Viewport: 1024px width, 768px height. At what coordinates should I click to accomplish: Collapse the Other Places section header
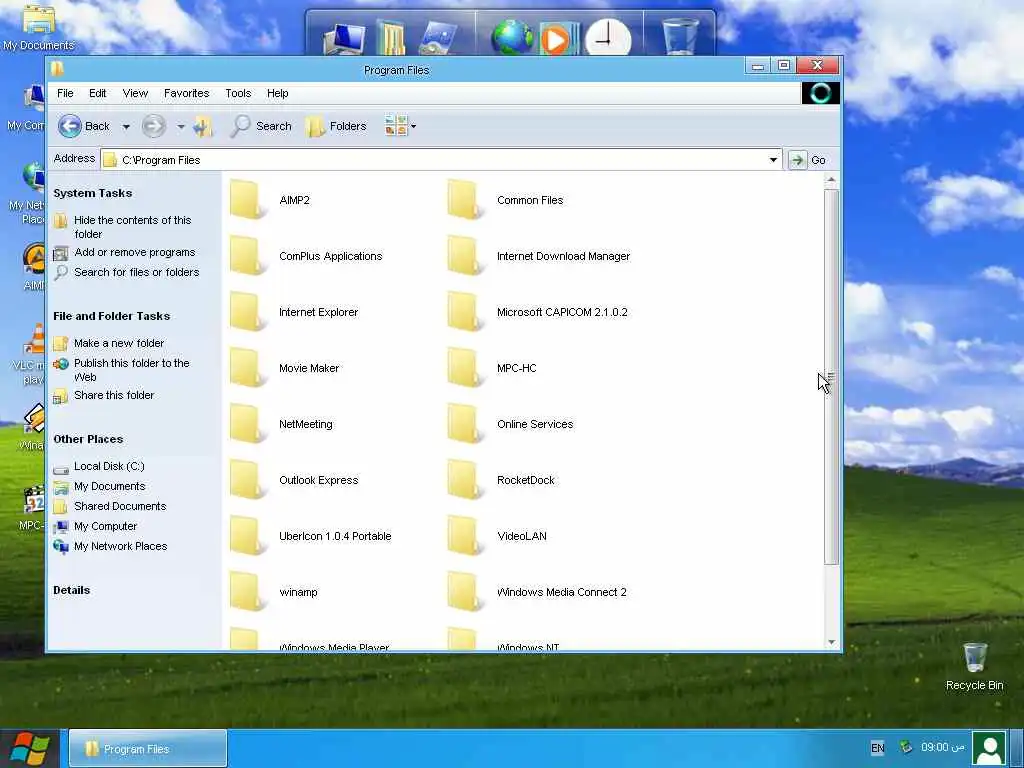(x=88, y=439)
